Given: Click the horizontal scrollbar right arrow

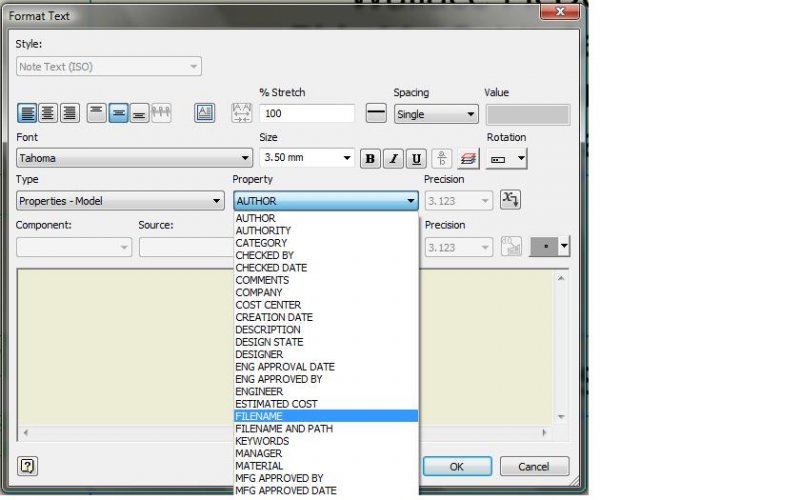Looking at the screenshot, I should [x=544, y=433].
